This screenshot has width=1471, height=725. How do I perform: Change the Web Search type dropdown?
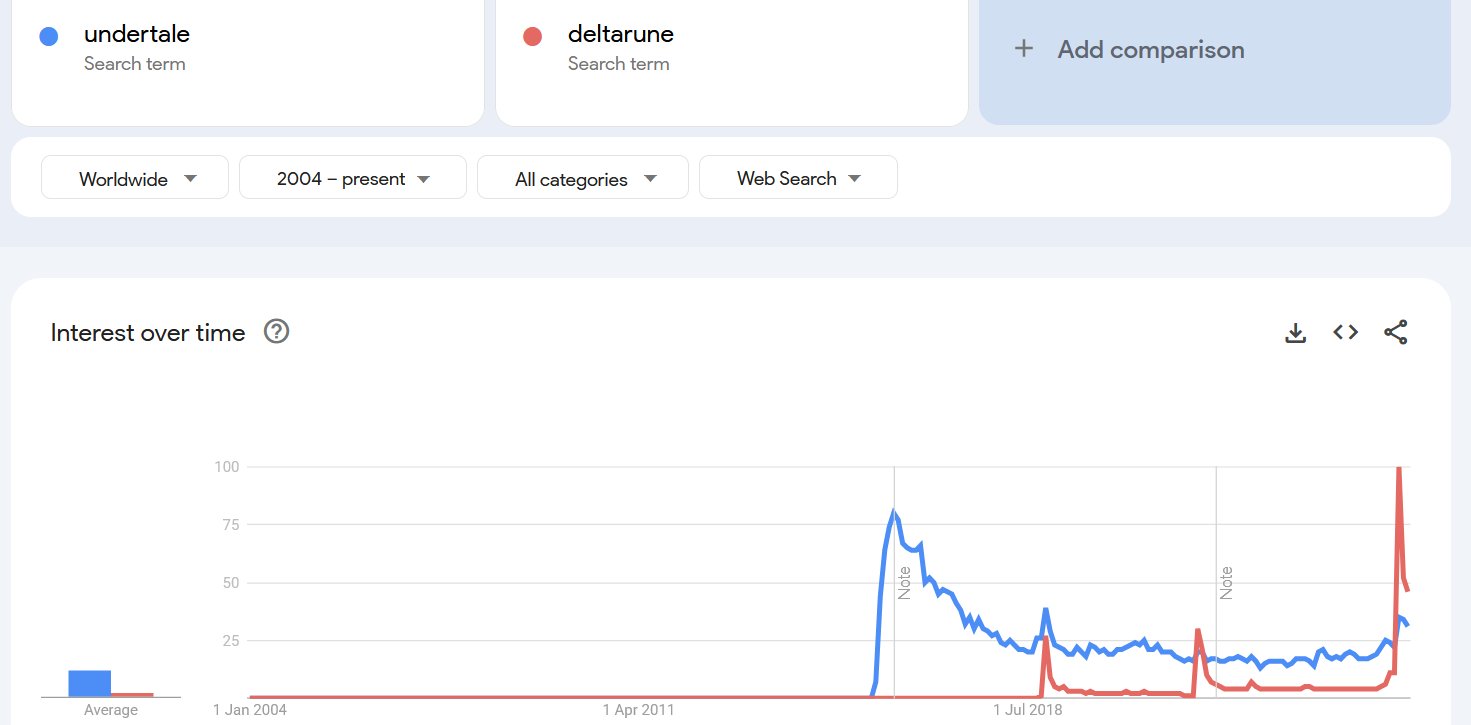pyautogui.click(x=798, y=178)
